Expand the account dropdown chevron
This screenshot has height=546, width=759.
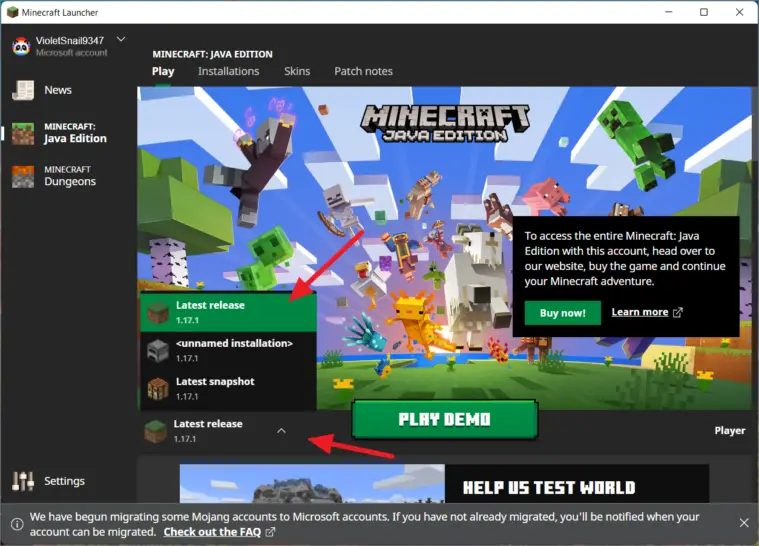coord(121,40)
